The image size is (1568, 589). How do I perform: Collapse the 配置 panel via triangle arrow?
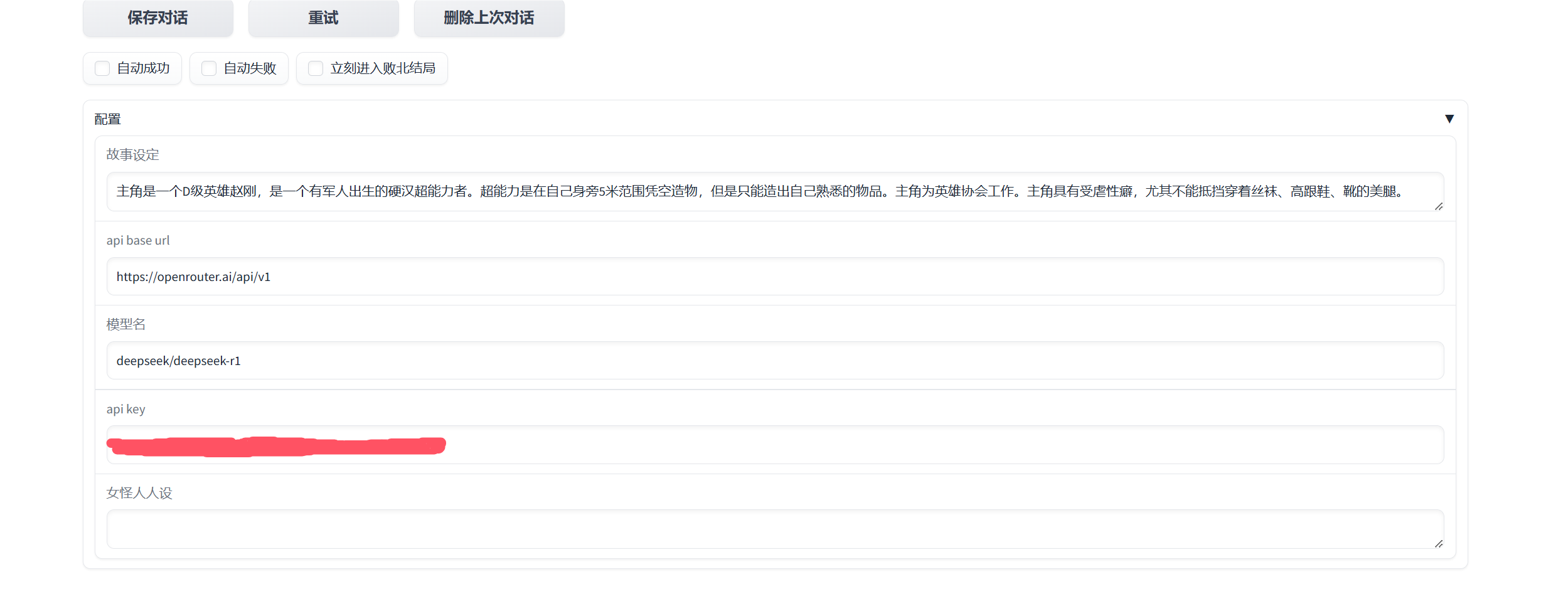[x=1449, y=119]
